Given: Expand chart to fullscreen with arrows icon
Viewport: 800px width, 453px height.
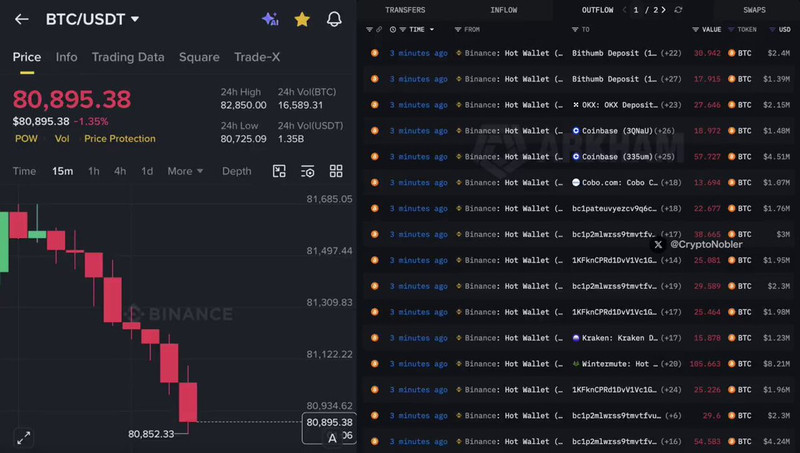Looking at the screenshot, I should coord(23,438).
